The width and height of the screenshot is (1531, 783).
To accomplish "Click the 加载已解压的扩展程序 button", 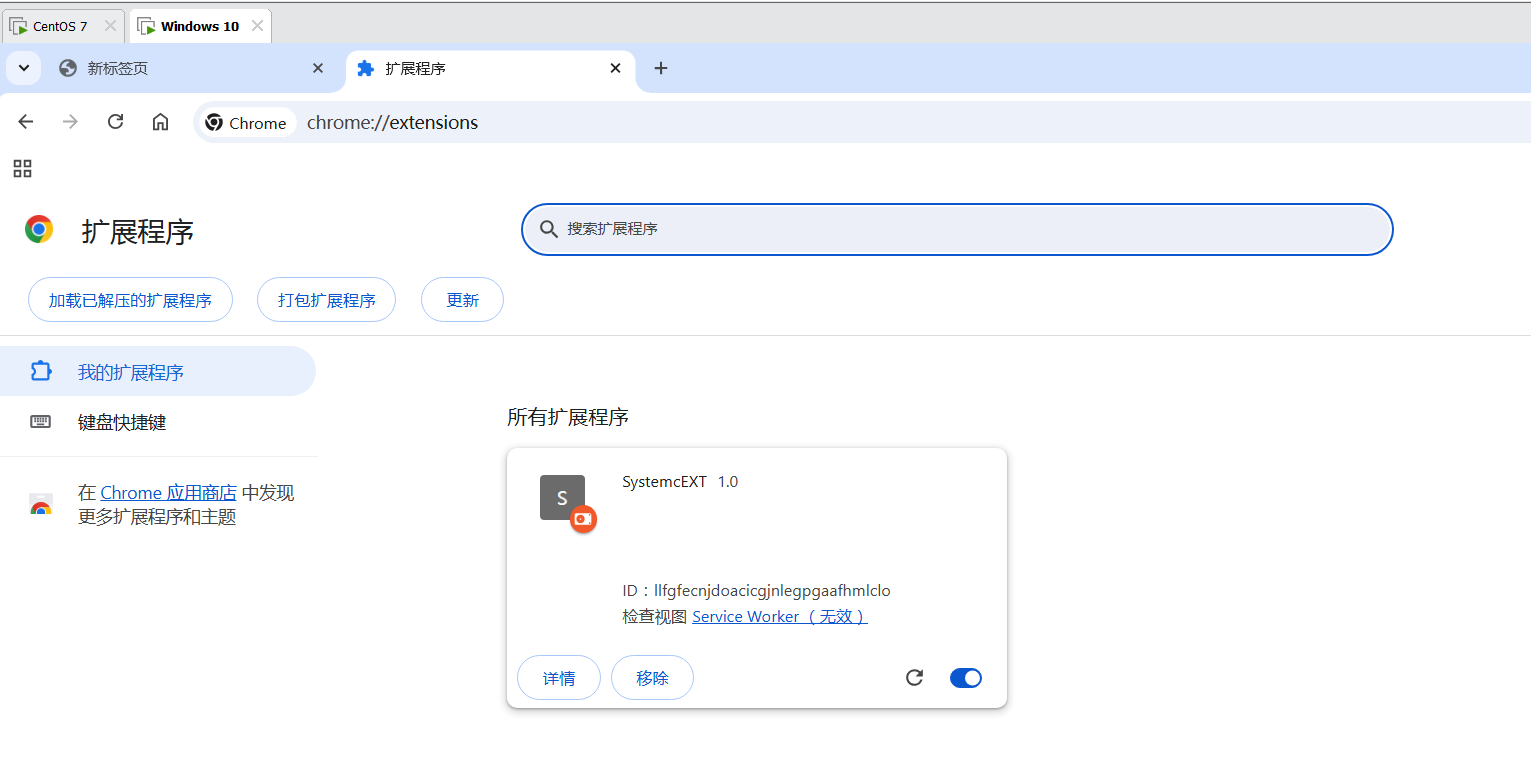I will pyautogui.click(x=130, y=300).
